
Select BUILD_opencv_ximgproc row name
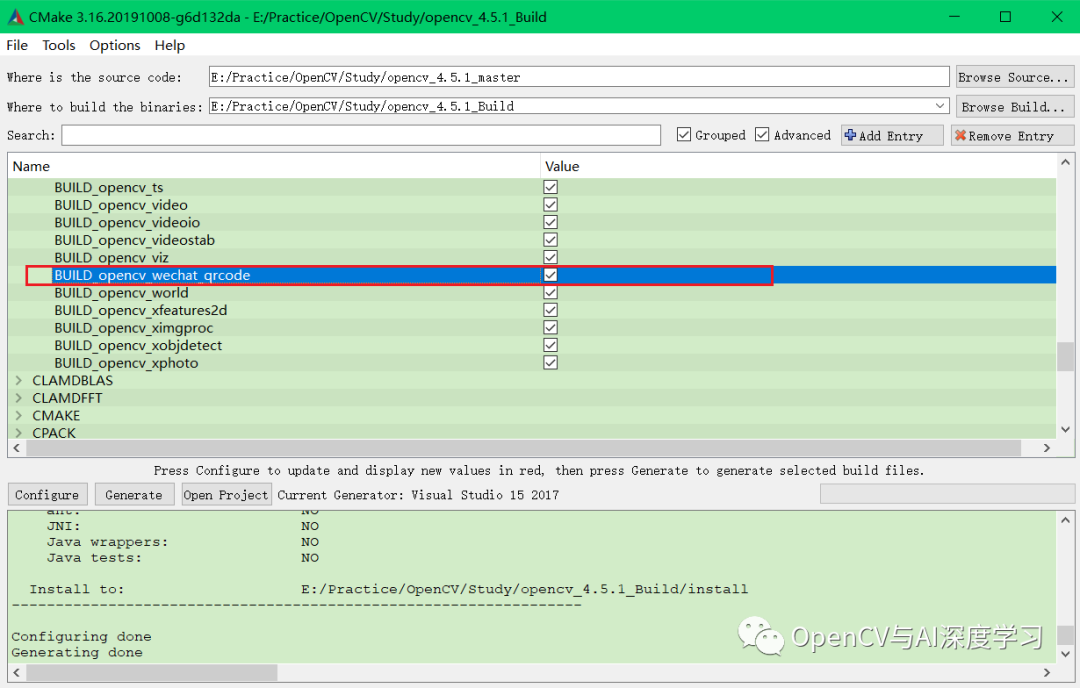pyautogui.click(x=134, y=328)
